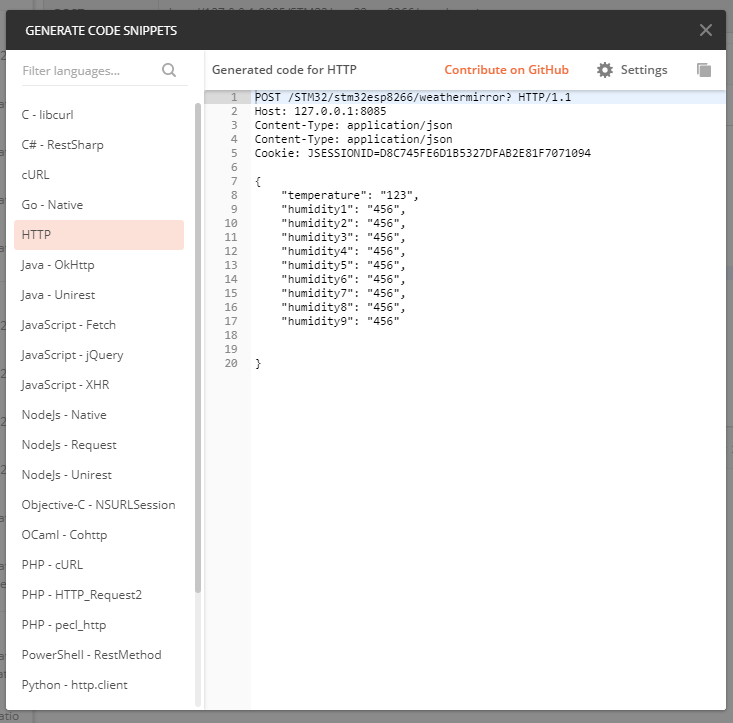Click the closing brace on line 20

coord(258,364)
